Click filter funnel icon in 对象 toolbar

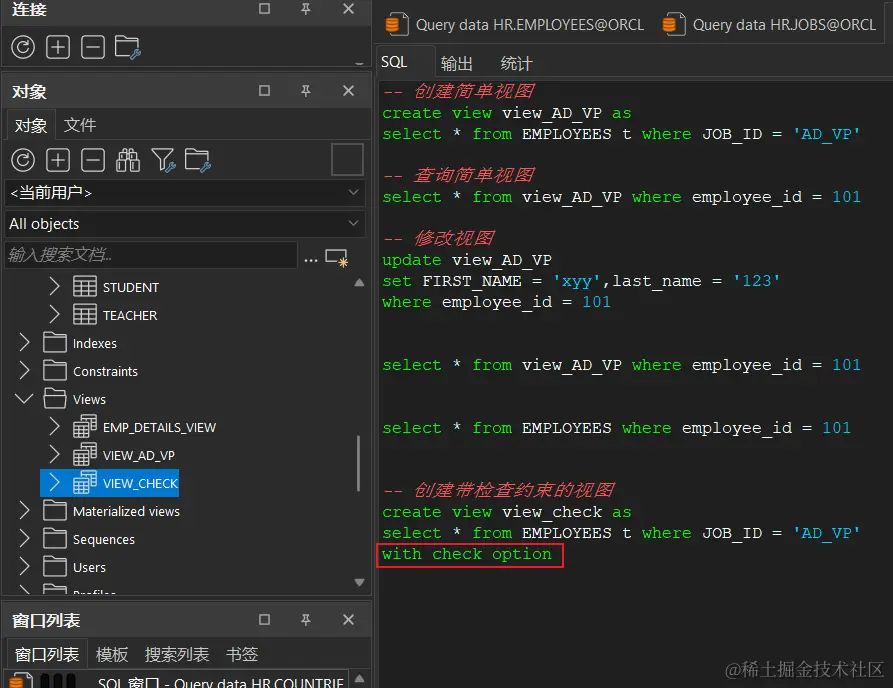163,160
